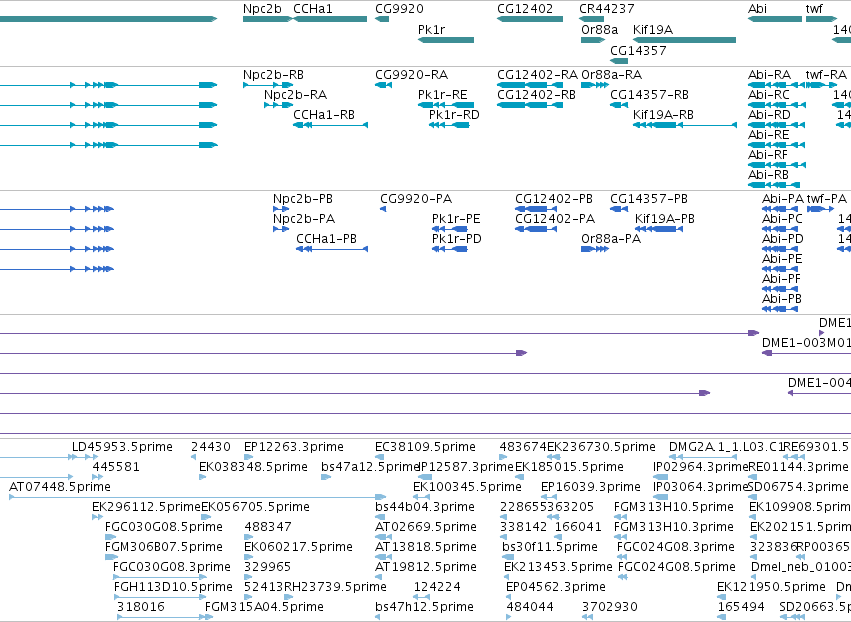Select the twf-PA protein label
The image size is (851, 622).
click(x=827, y=199)
